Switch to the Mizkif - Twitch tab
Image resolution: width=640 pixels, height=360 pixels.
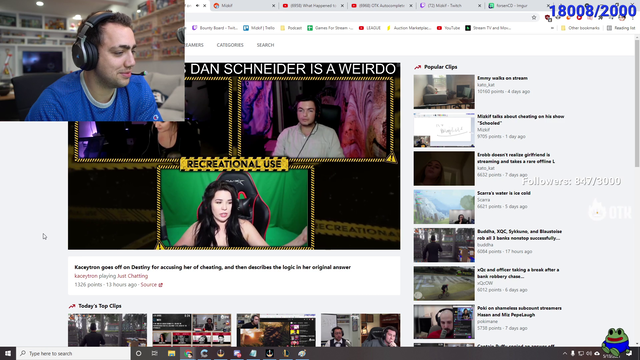(450, 6)
